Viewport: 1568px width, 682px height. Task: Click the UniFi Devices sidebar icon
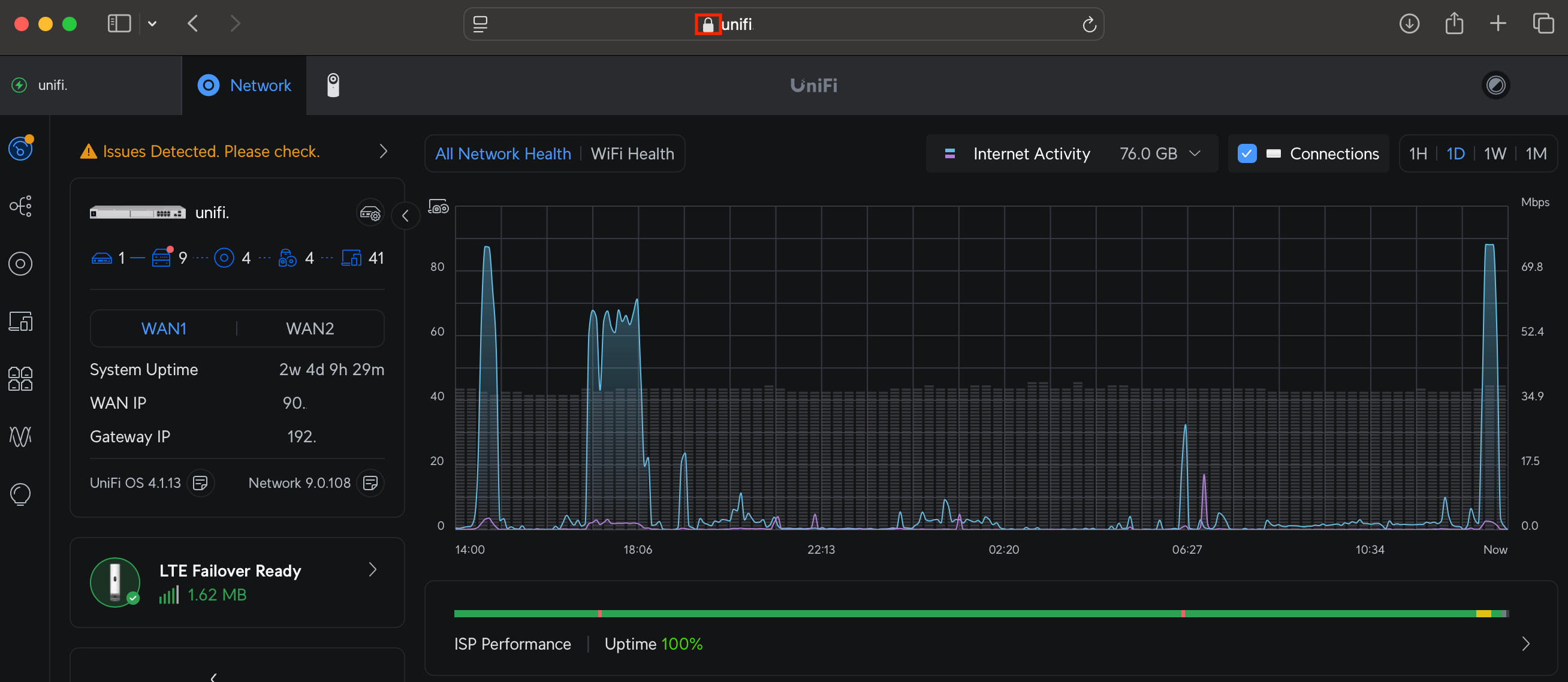pyautogui.click(x=20, y=264)
